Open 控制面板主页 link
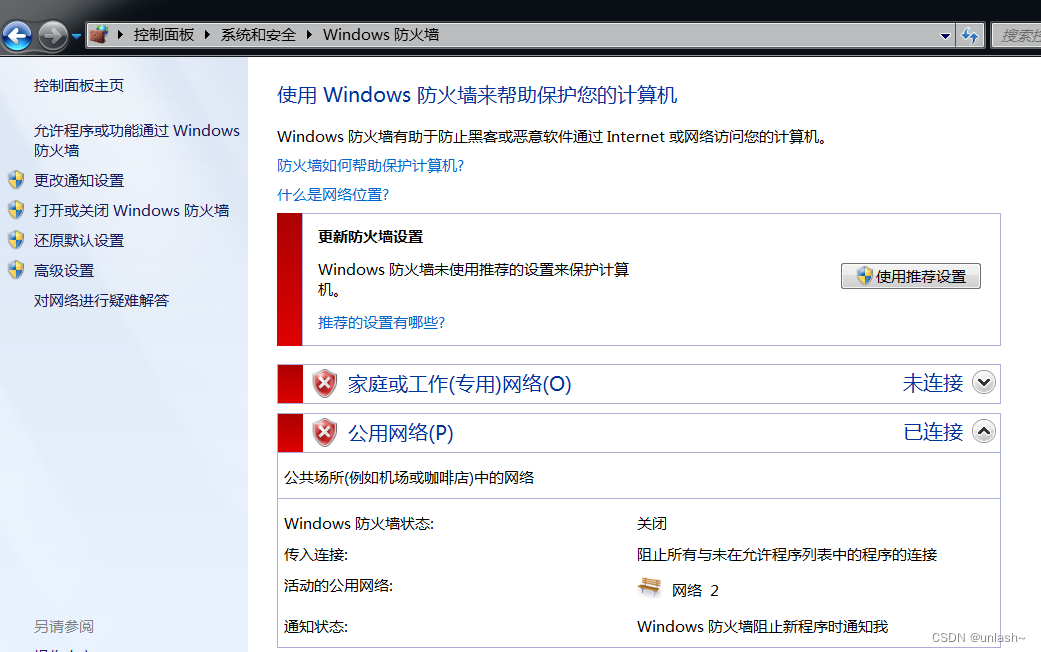This screenshot has height=652, width=1041. pyautogui.click(x=79, y=86)
